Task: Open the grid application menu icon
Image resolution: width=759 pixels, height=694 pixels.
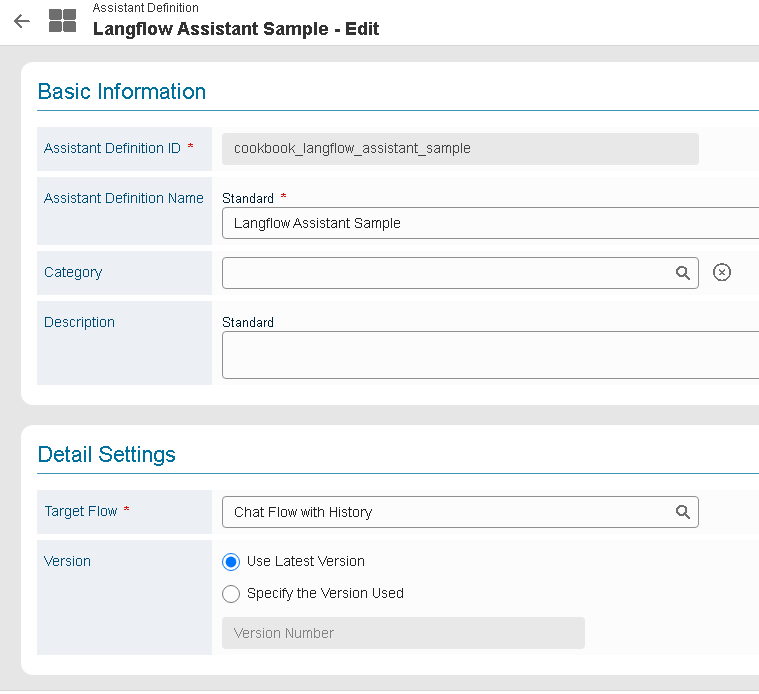Action: [x=62, y=21]
